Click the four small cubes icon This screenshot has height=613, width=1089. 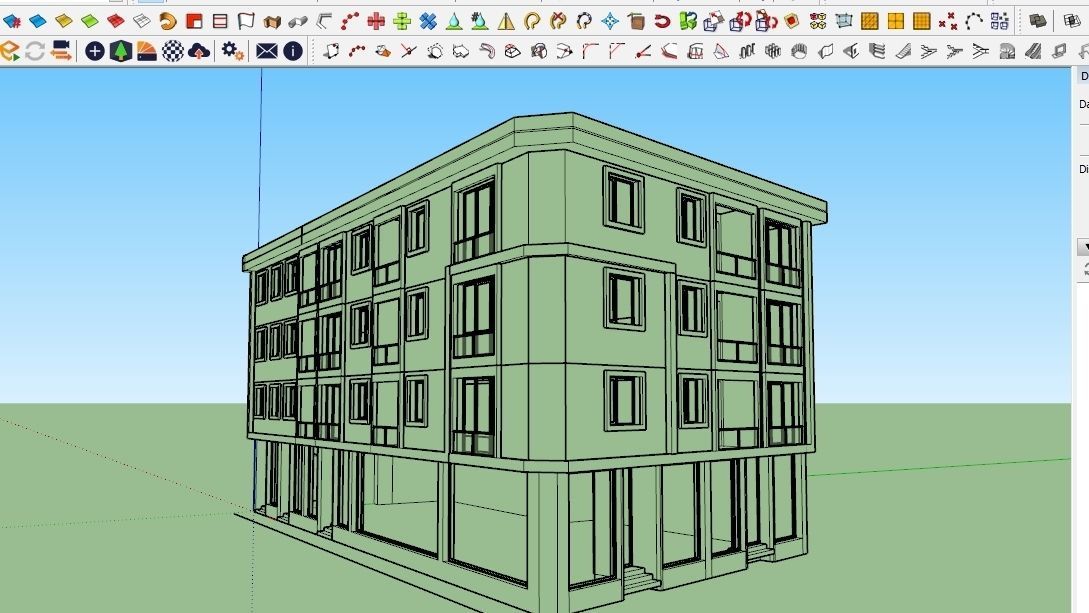(x=818, y=22)
